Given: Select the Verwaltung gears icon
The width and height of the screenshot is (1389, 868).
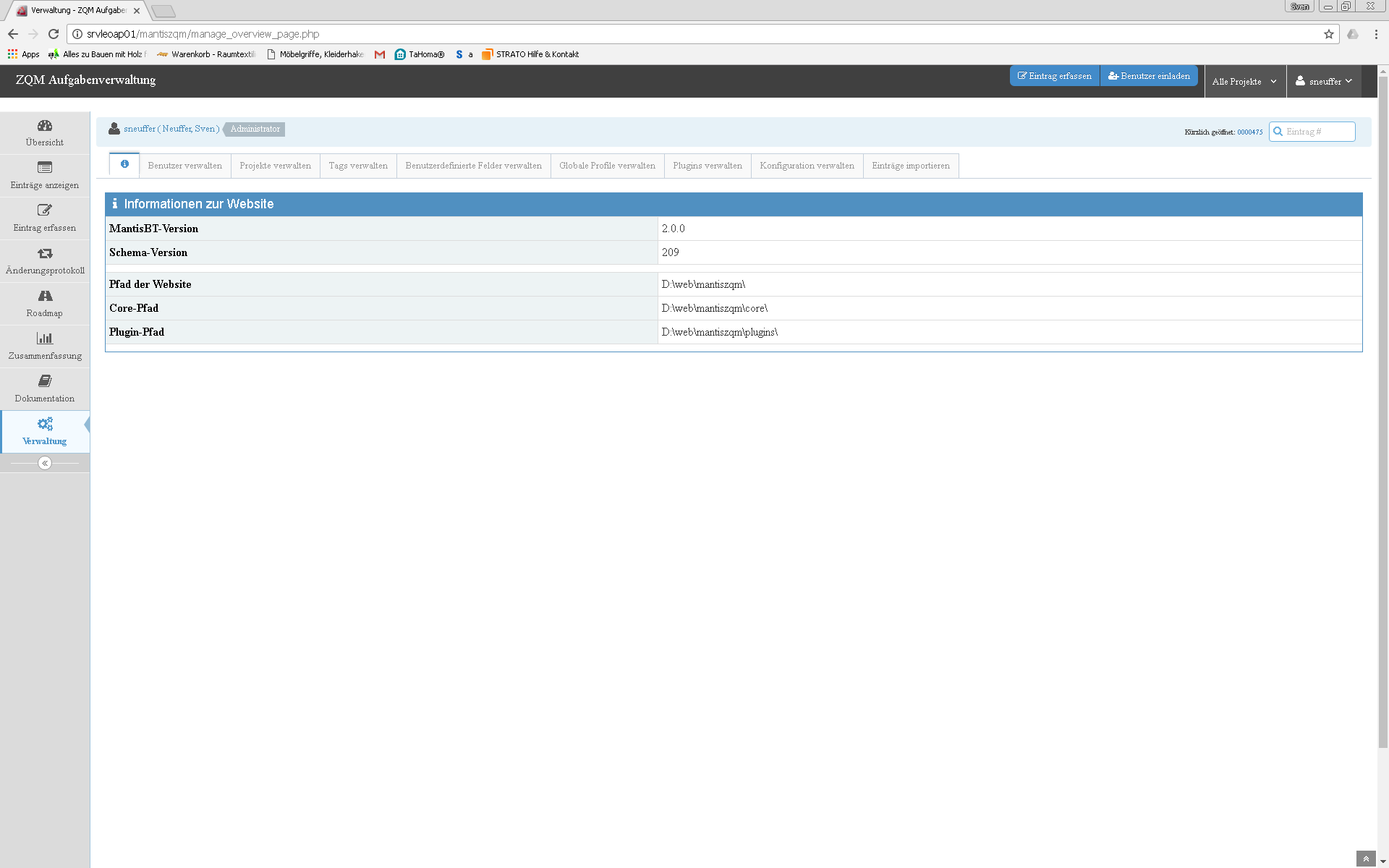Looking at the screenshot, I should tap(45, 424).
